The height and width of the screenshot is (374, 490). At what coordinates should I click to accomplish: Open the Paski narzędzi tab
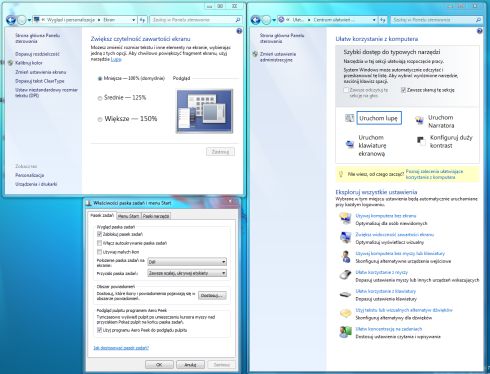pyautogui.click(x=156, y=216)
